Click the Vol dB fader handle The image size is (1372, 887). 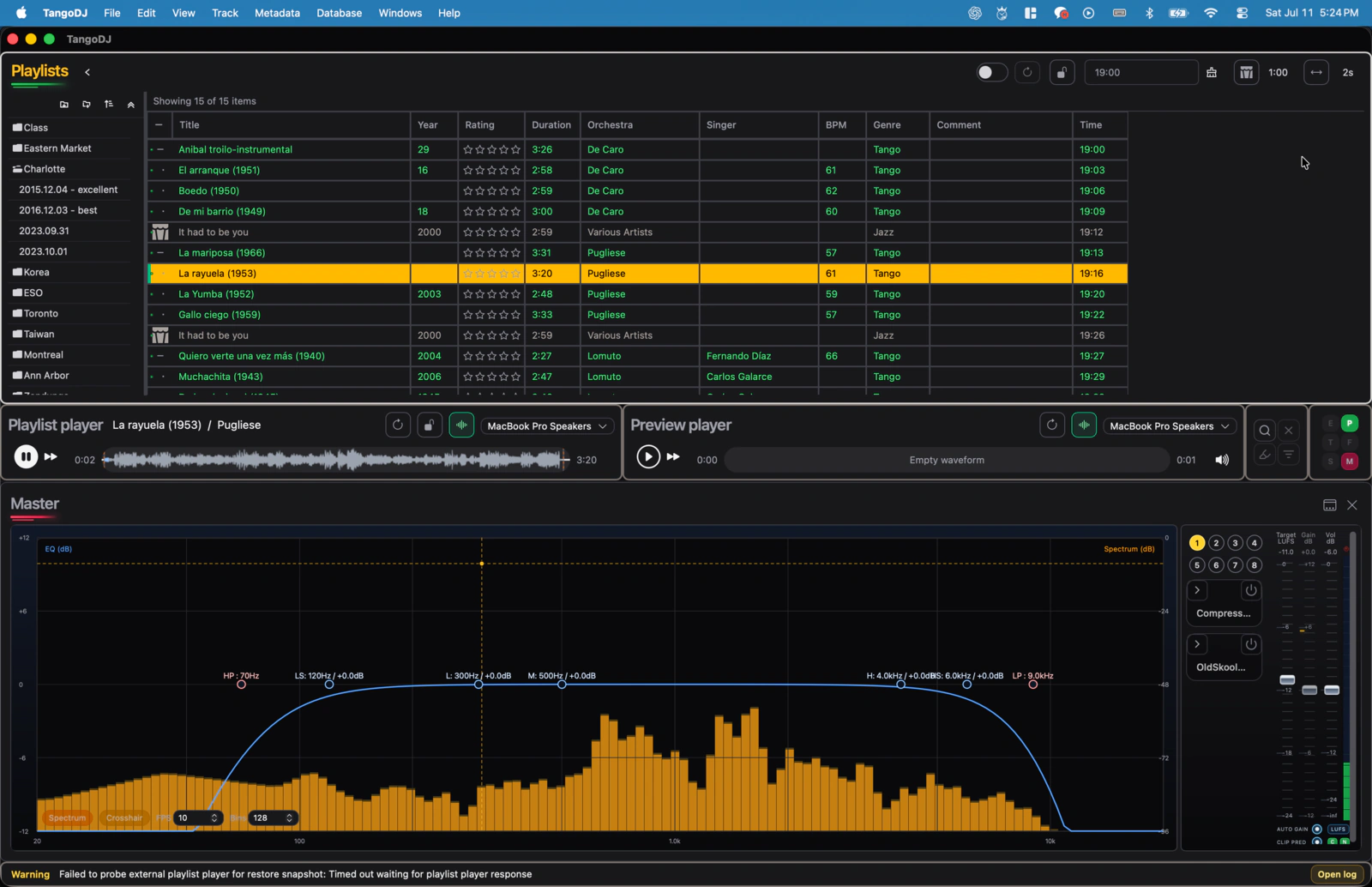coord(1332,691)
